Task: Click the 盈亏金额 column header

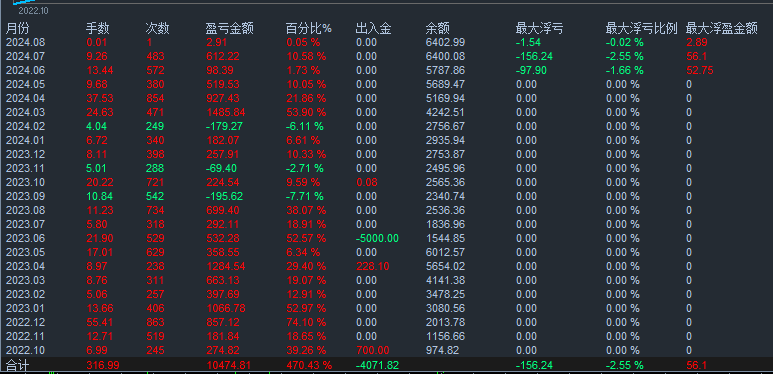Action: click(x=230, y=29)
